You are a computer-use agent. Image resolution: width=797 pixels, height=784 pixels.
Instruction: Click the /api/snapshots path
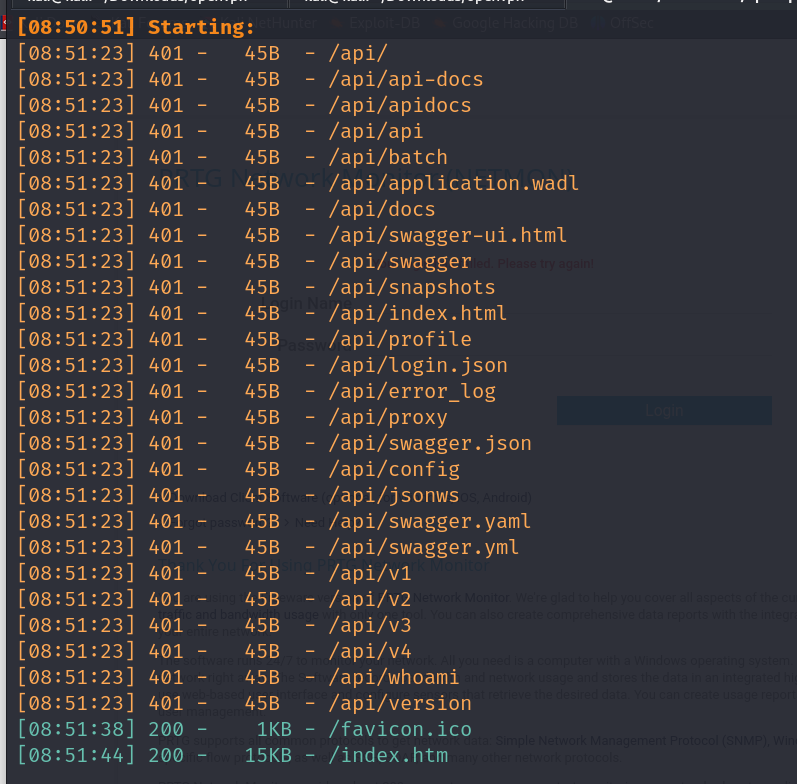(x=412, y=287)
